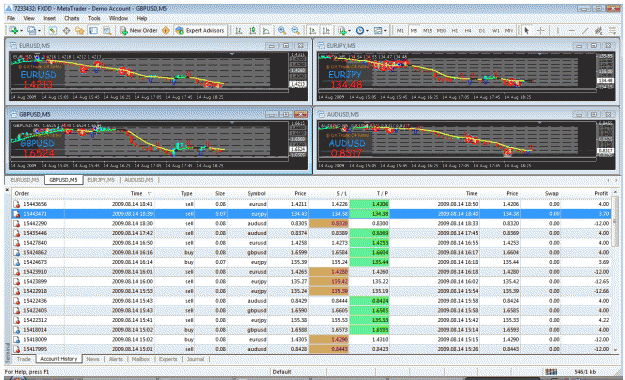Zoom out chart with magnifier minus
This screenshot has height=380, width=625.
[295, 31]
